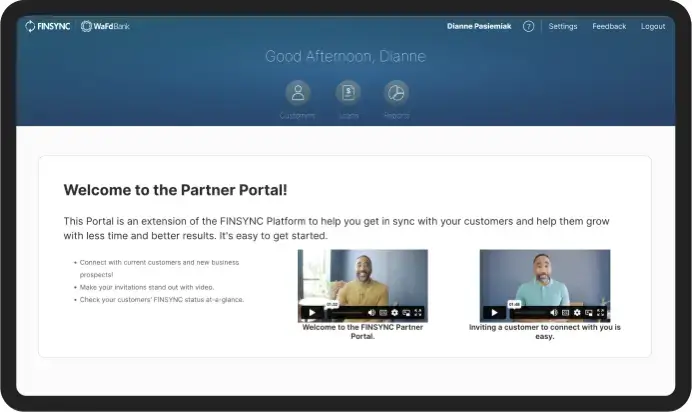Mute the Inviting a customer video
692x412 pixels.
pos(553,313)
